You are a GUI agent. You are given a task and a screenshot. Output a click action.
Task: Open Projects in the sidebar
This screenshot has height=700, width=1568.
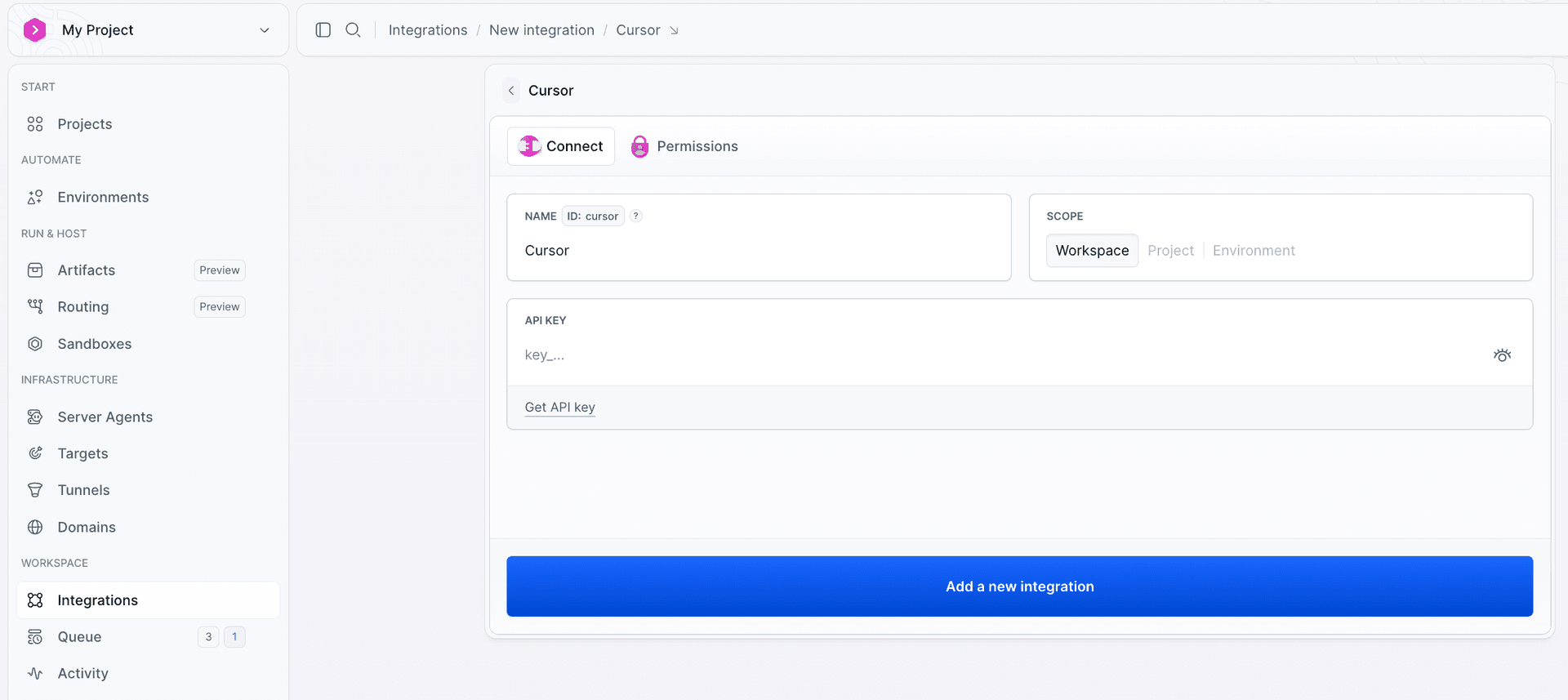(85, 124)
